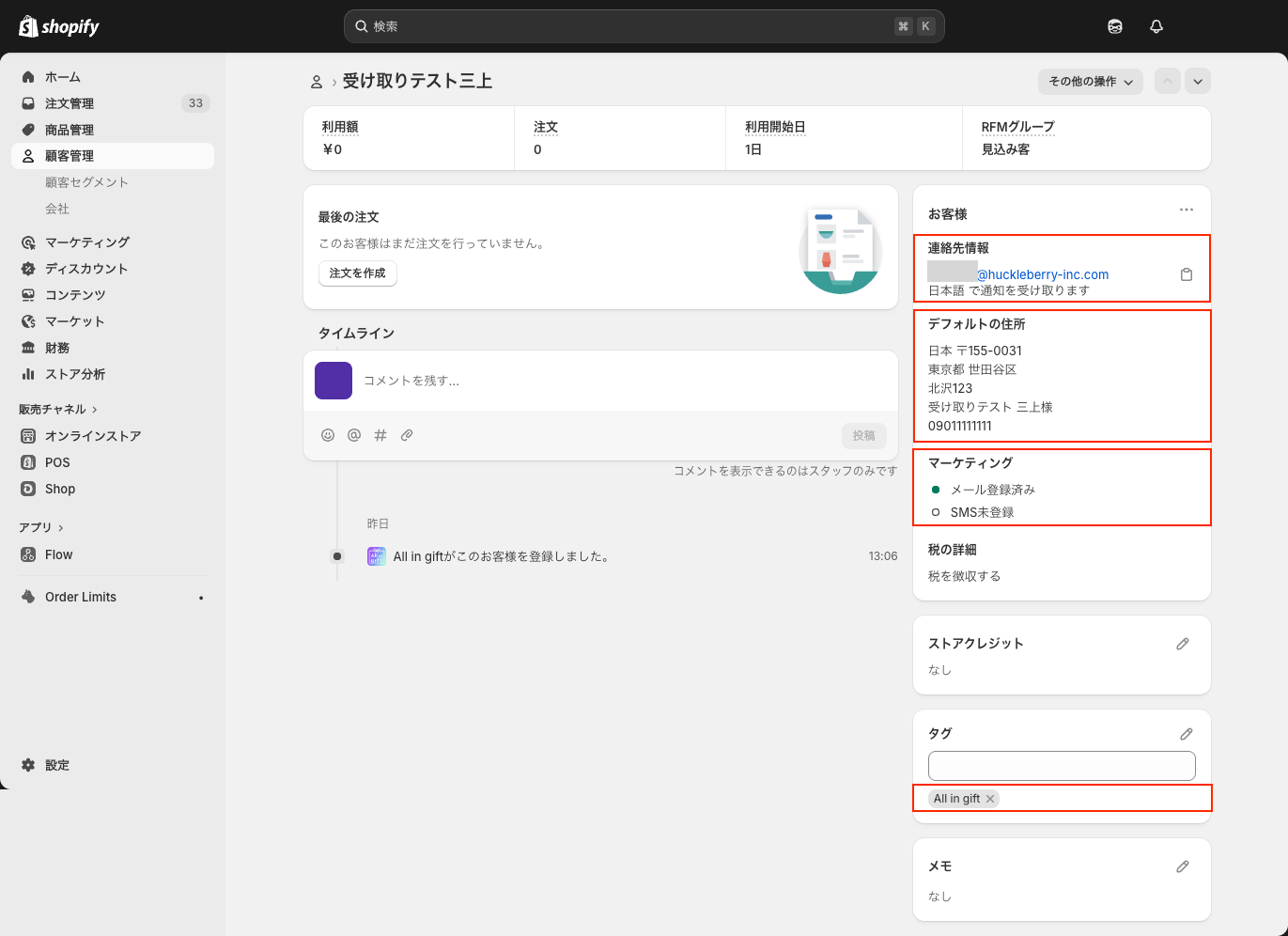This screenshot has width=1288, height=936.
Task: Open the Order Limits app
Action: 113,597
